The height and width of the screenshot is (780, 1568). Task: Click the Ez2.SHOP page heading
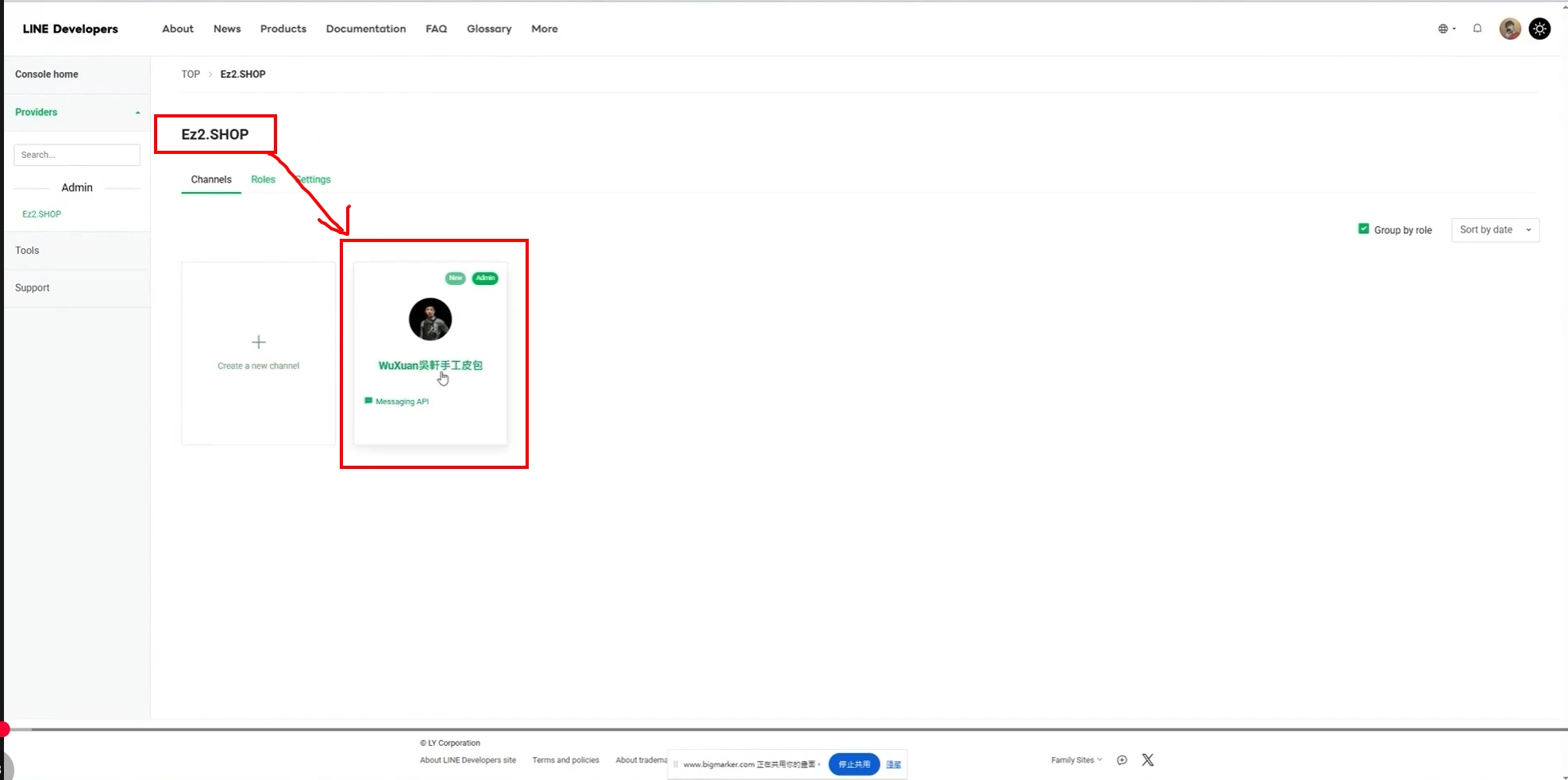(215, 134)
